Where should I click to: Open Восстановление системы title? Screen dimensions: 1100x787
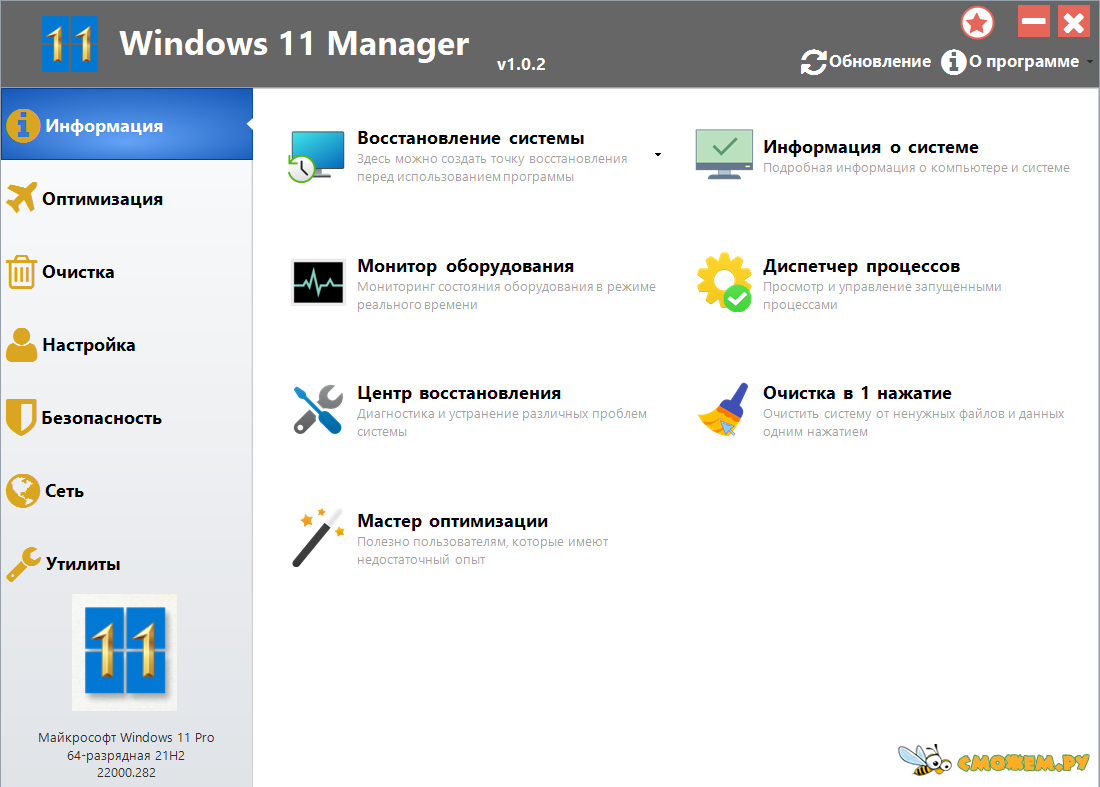point(471,138)
